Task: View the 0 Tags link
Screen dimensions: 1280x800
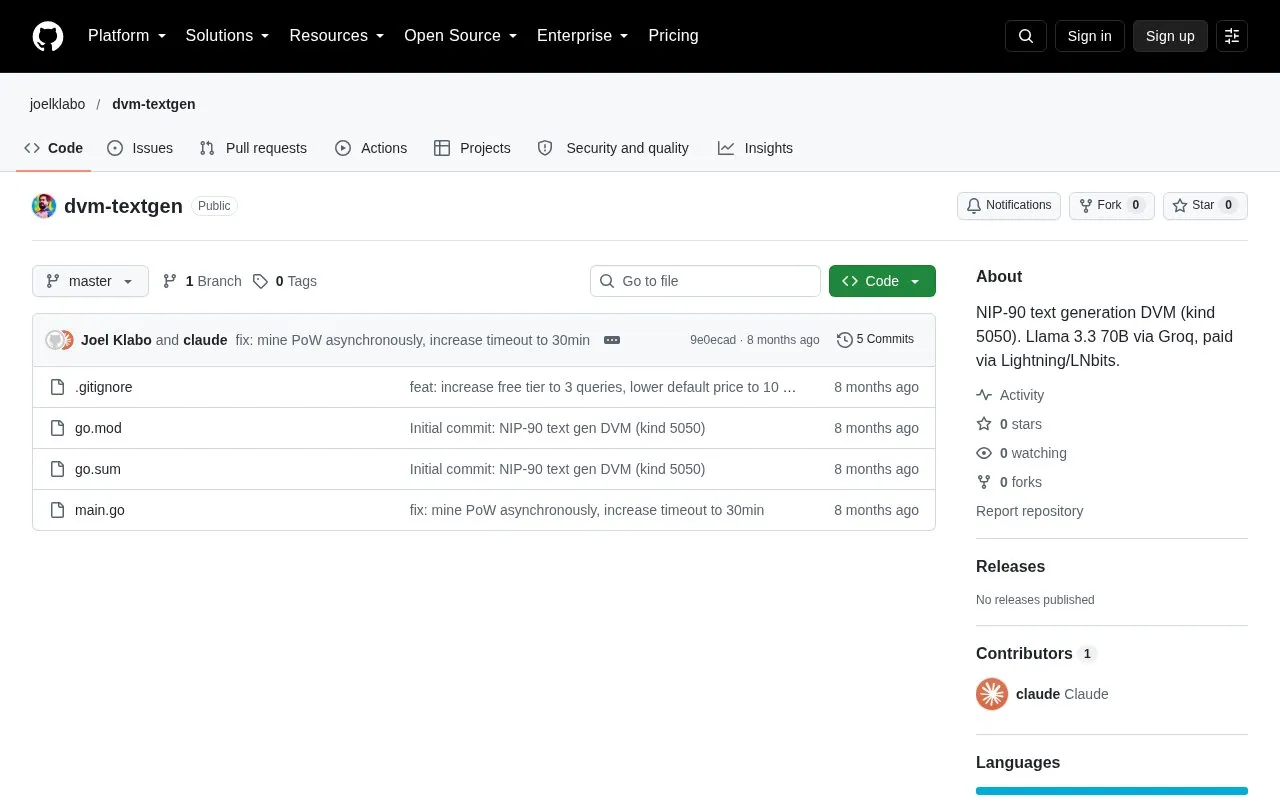Action: coord(285,281)
